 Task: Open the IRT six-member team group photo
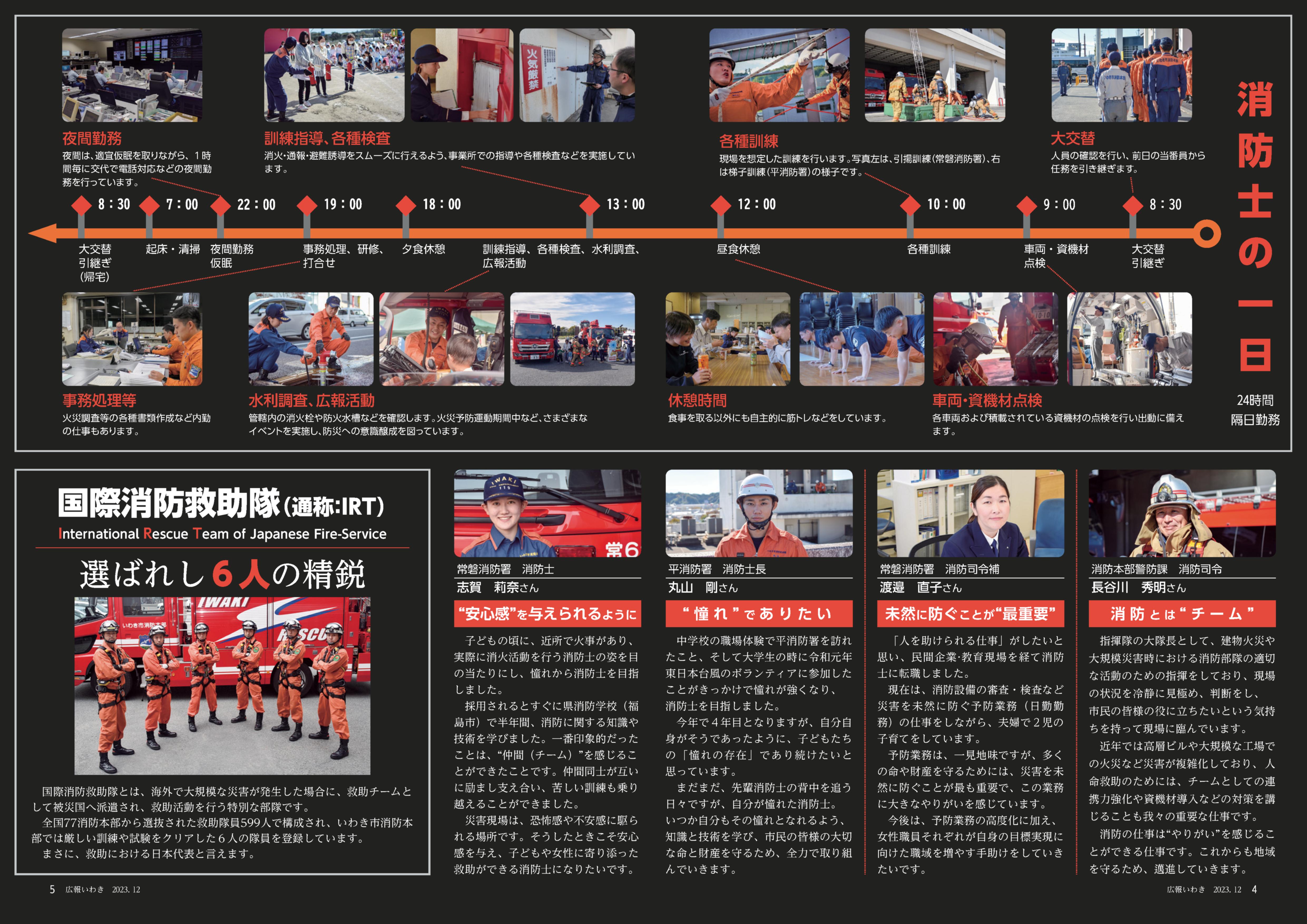222,686
